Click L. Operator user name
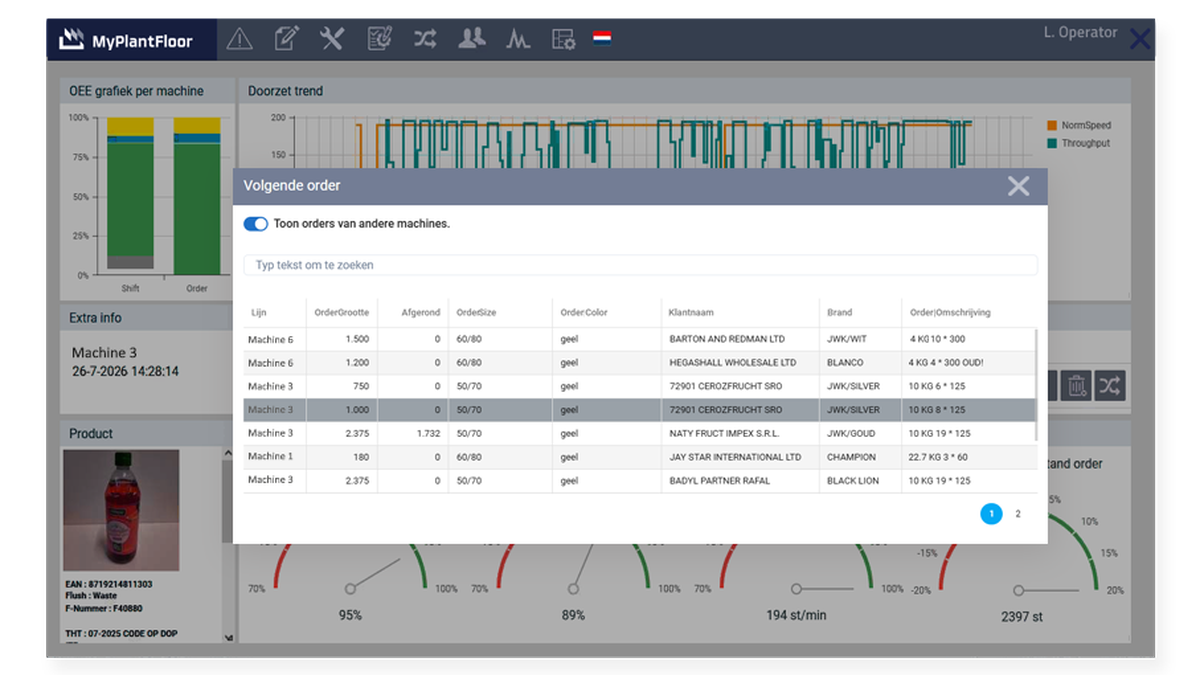The image size is (1200, 675). coord(1080,33)
